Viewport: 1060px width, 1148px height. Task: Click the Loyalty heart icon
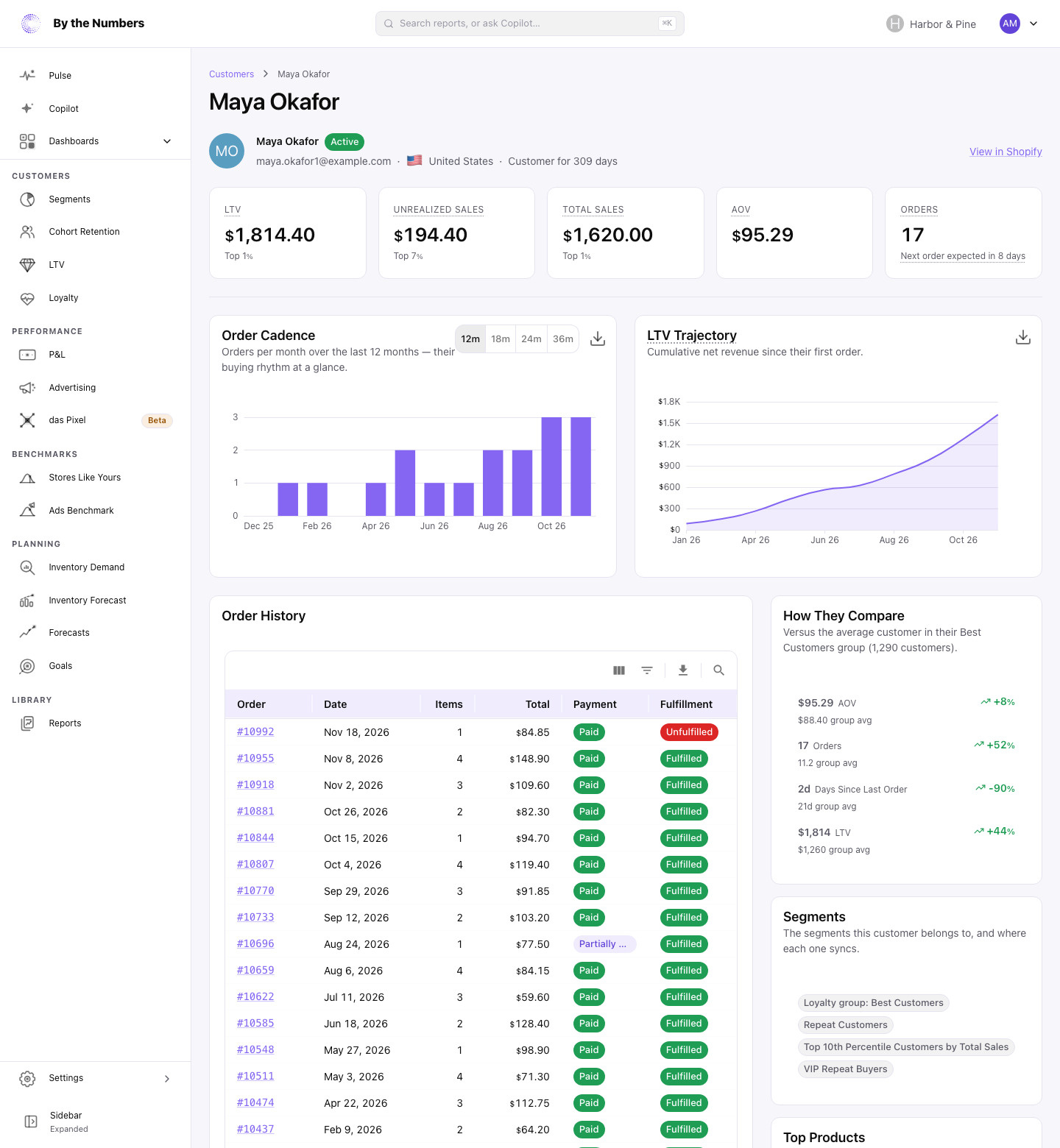coord(27,298)
